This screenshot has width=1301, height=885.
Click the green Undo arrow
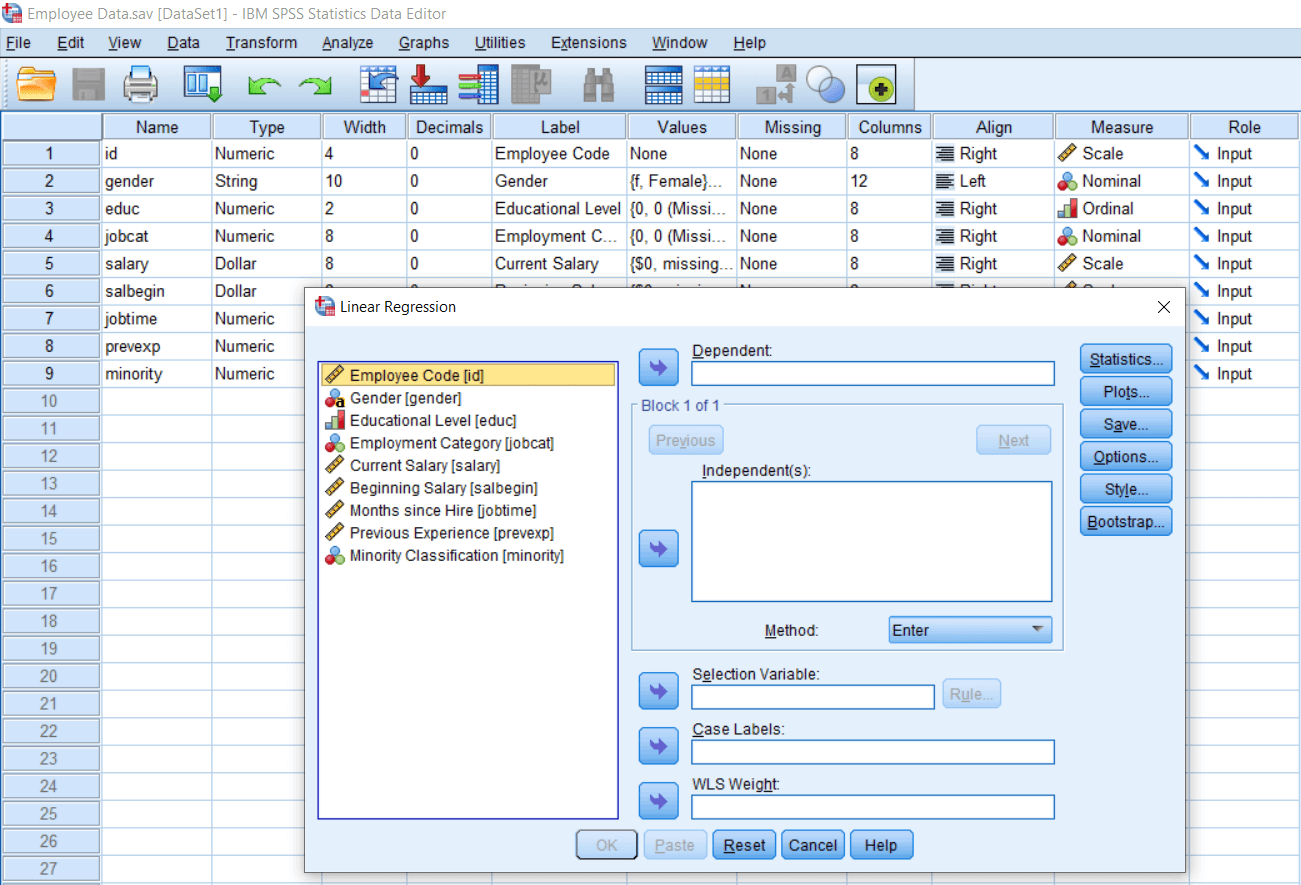pyautogui.click(x=264, y=87)
